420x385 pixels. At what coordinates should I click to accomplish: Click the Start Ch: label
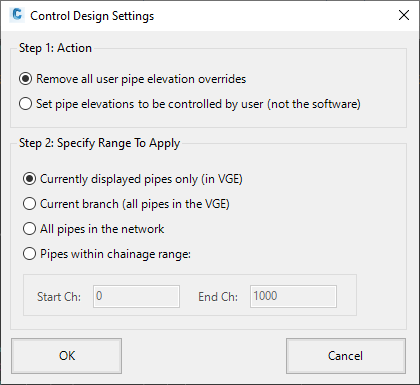pos(59,297)
